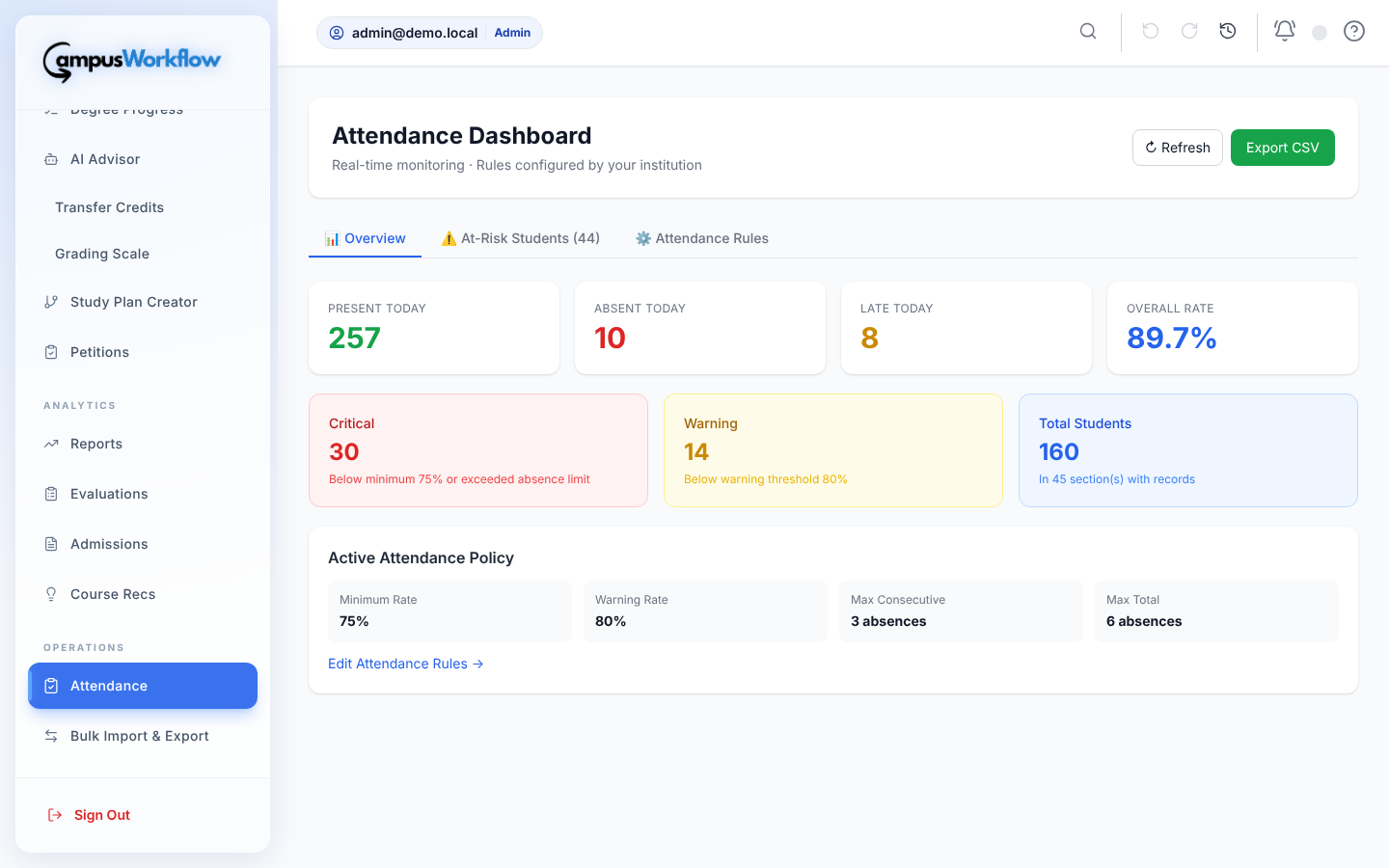Click the Admin role badge

click(512, 33)
